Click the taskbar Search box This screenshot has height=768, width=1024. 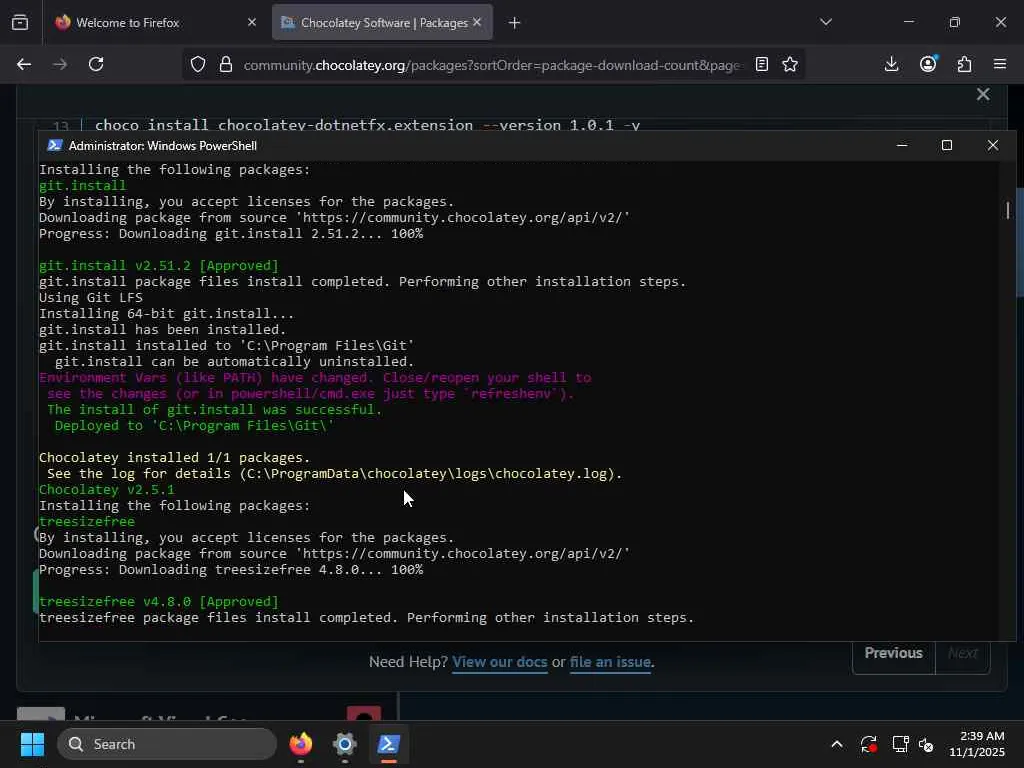click(167, 744)
